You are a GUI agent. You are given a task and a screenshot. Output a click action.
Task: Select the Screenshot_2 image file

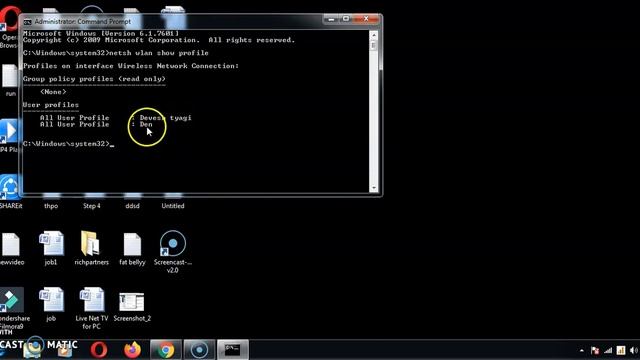(132, 307)
